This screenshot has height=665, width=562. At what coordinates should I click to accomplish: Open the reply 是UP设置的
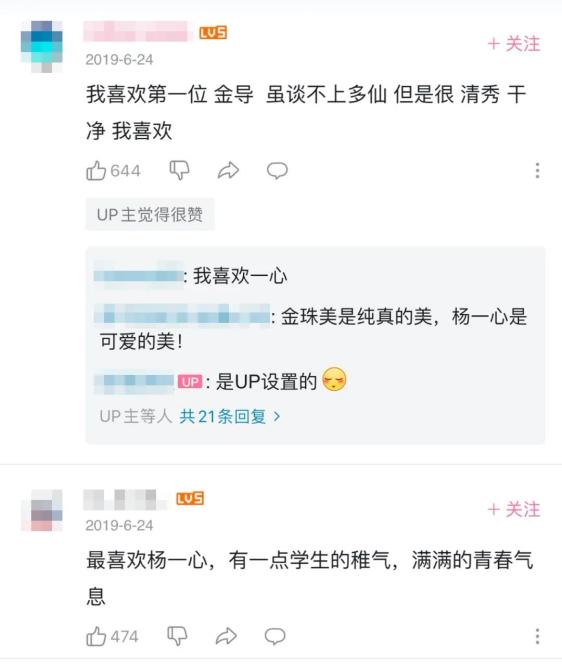(220, 381)
